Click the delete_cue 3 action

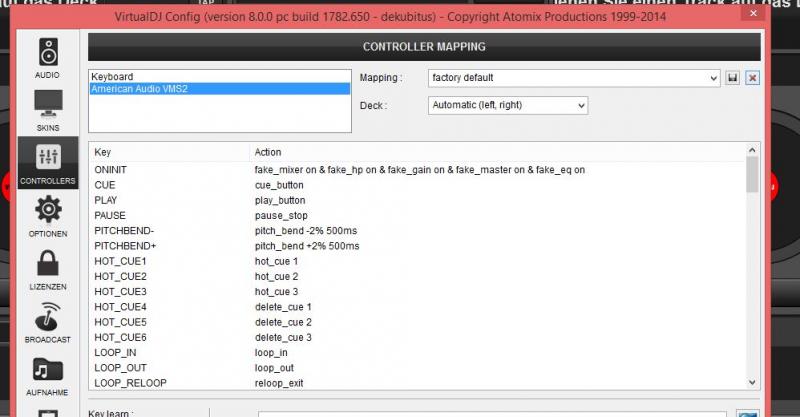tap(283, 337)
